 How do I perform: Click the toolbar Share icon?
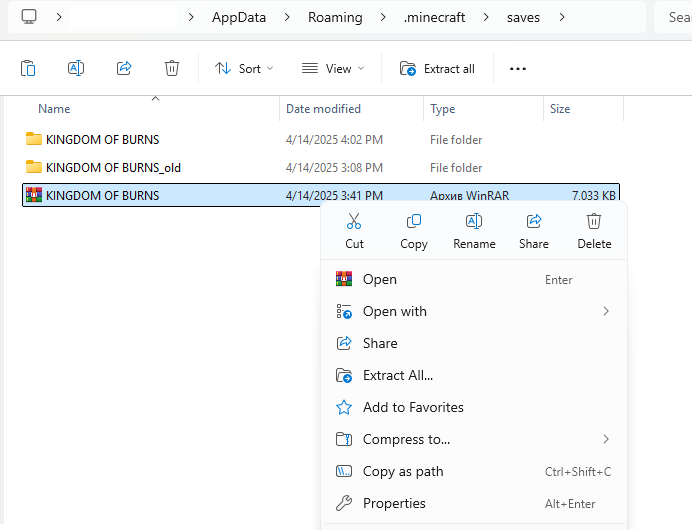click(x=124, y=68)
